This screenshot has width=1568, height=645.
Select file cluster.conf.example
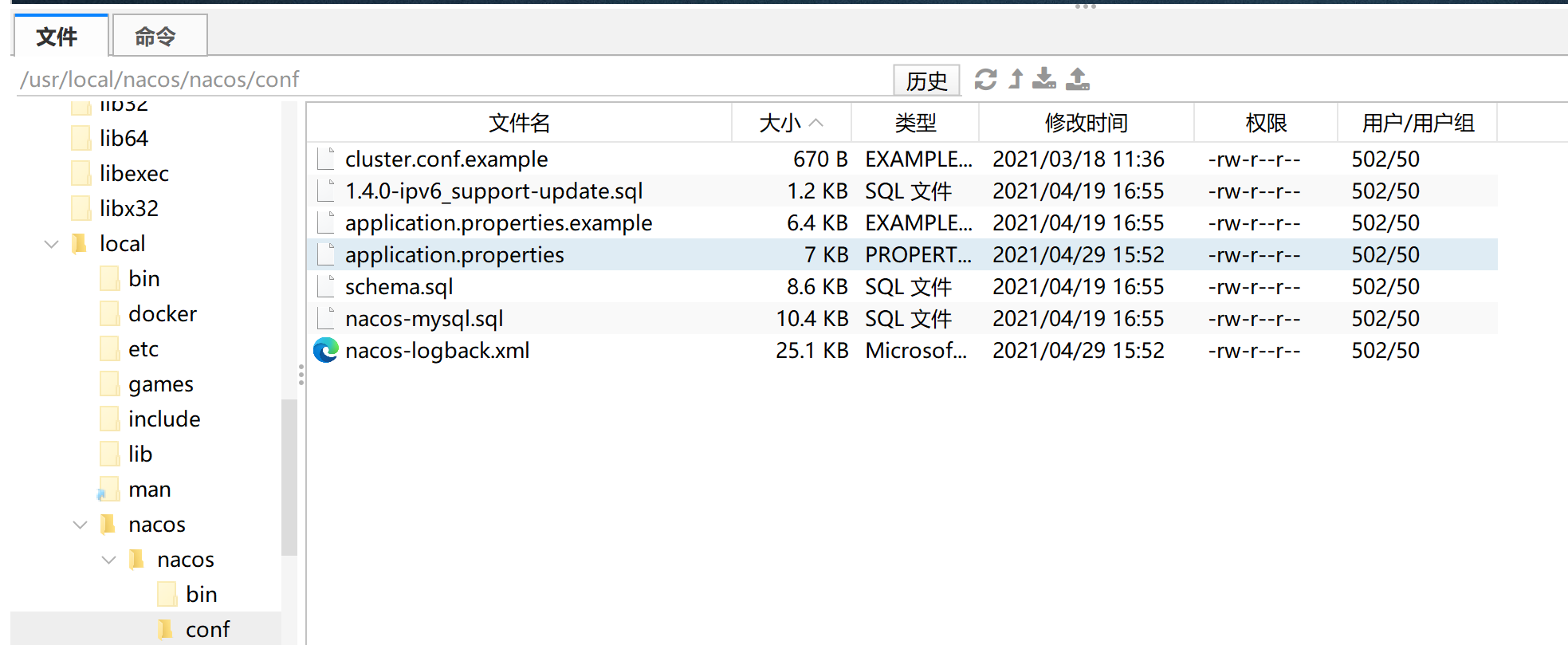pyautogui.click(x=446, y=159)
